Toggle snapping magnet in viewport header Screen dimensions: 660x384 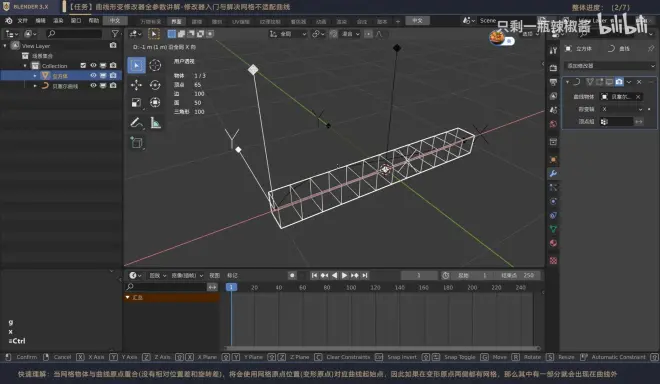[x=333, y=34]
